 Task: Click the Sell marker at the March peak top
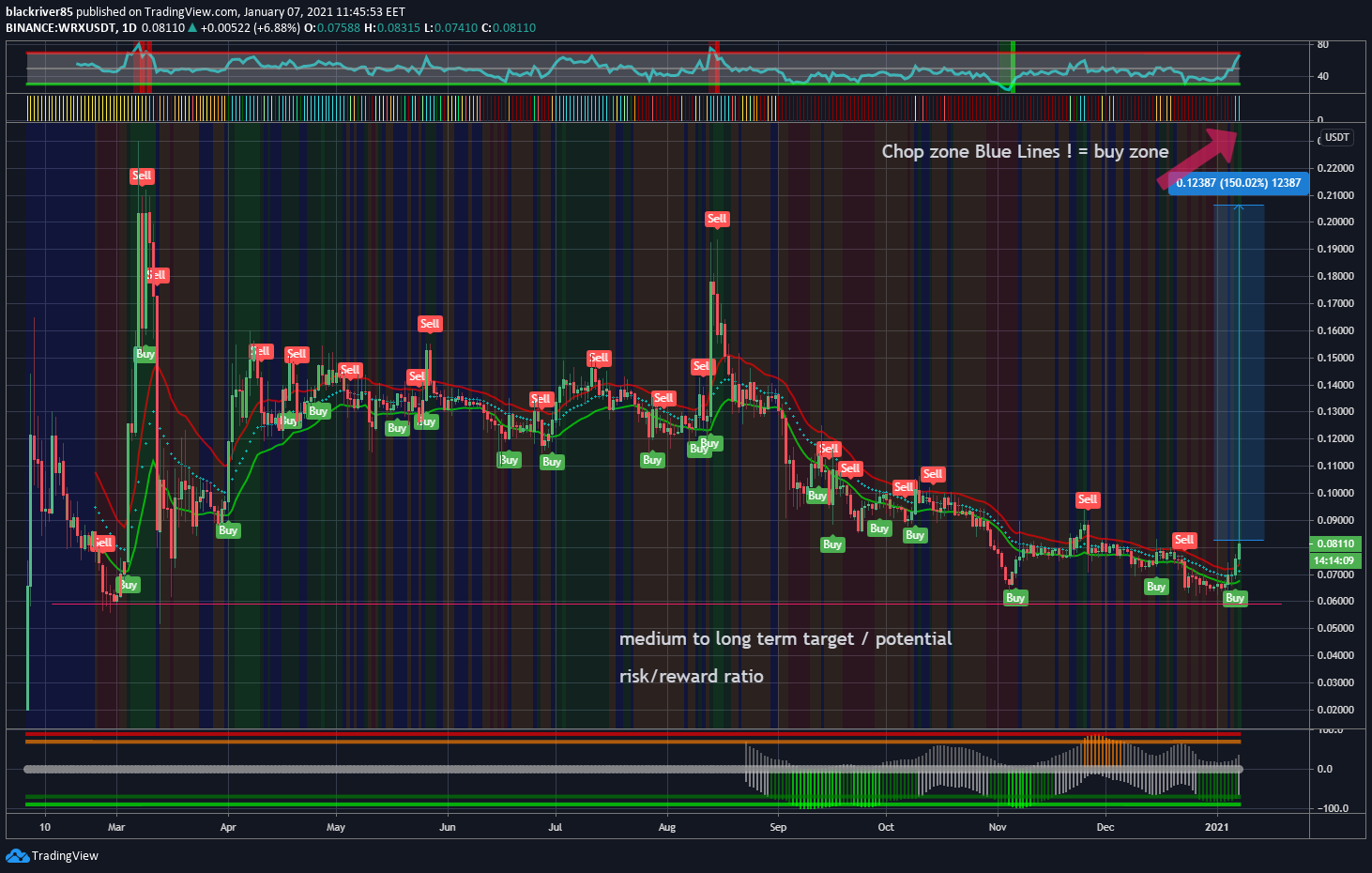pyautogui.click(x=142, y=176)
